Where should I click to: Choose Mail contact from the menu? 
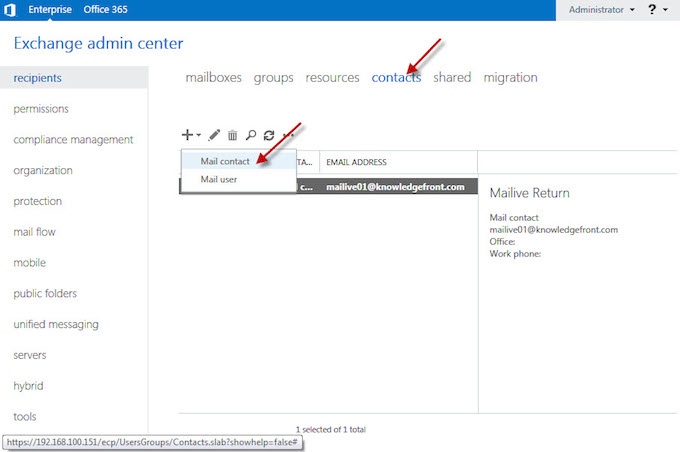pos(239,161)
